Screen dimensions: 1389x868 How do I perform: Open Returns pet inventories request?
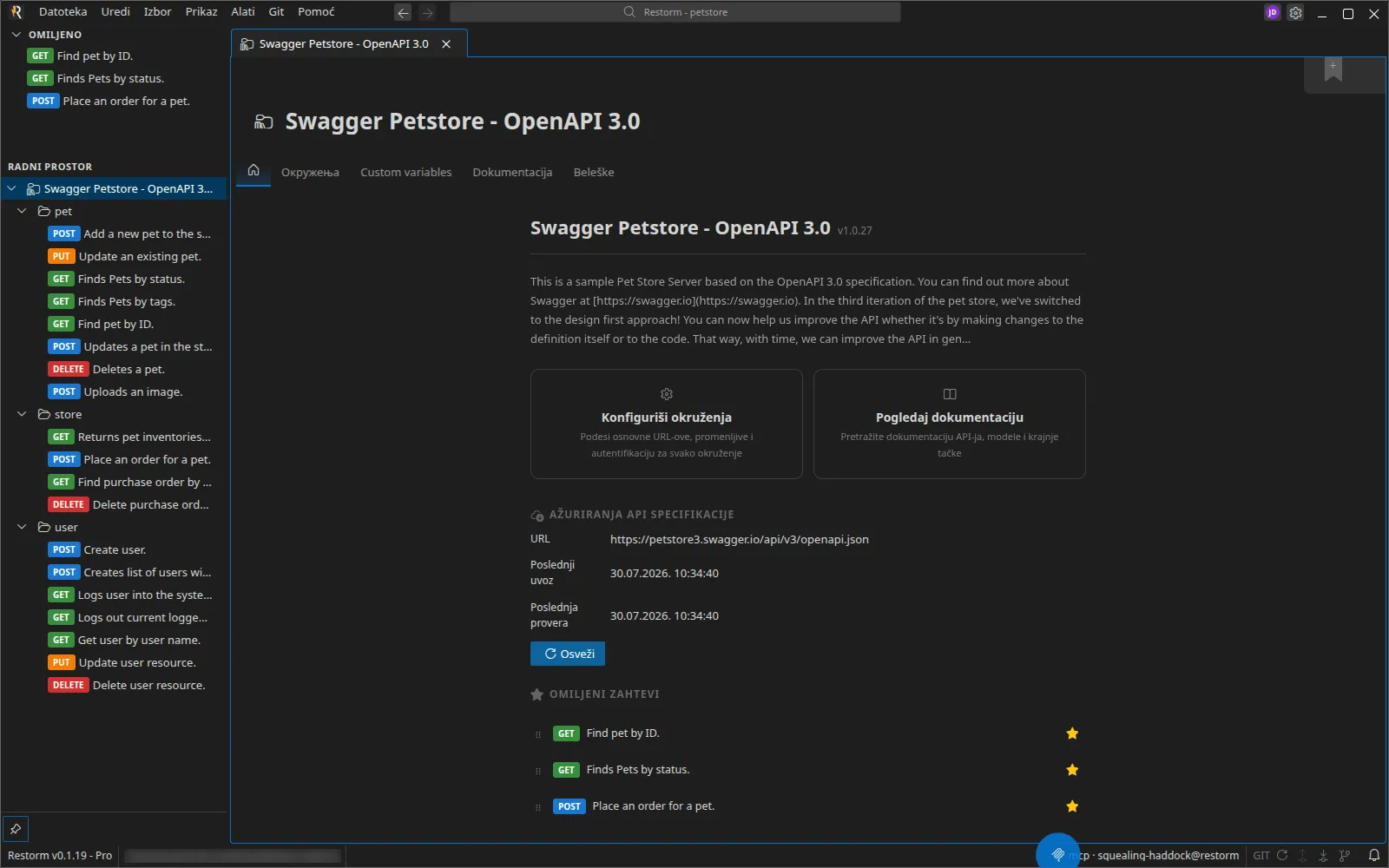[130, 437]
